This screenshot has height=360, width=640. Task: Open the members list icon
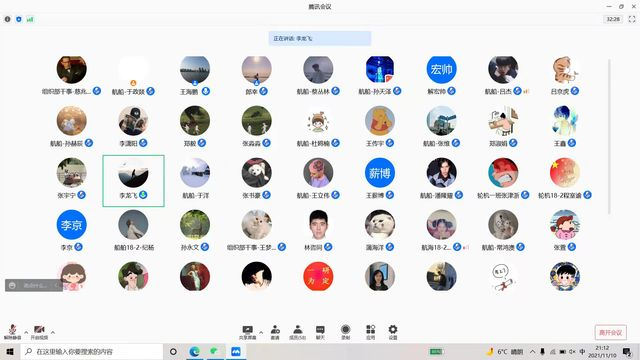[x=298, y=332]
